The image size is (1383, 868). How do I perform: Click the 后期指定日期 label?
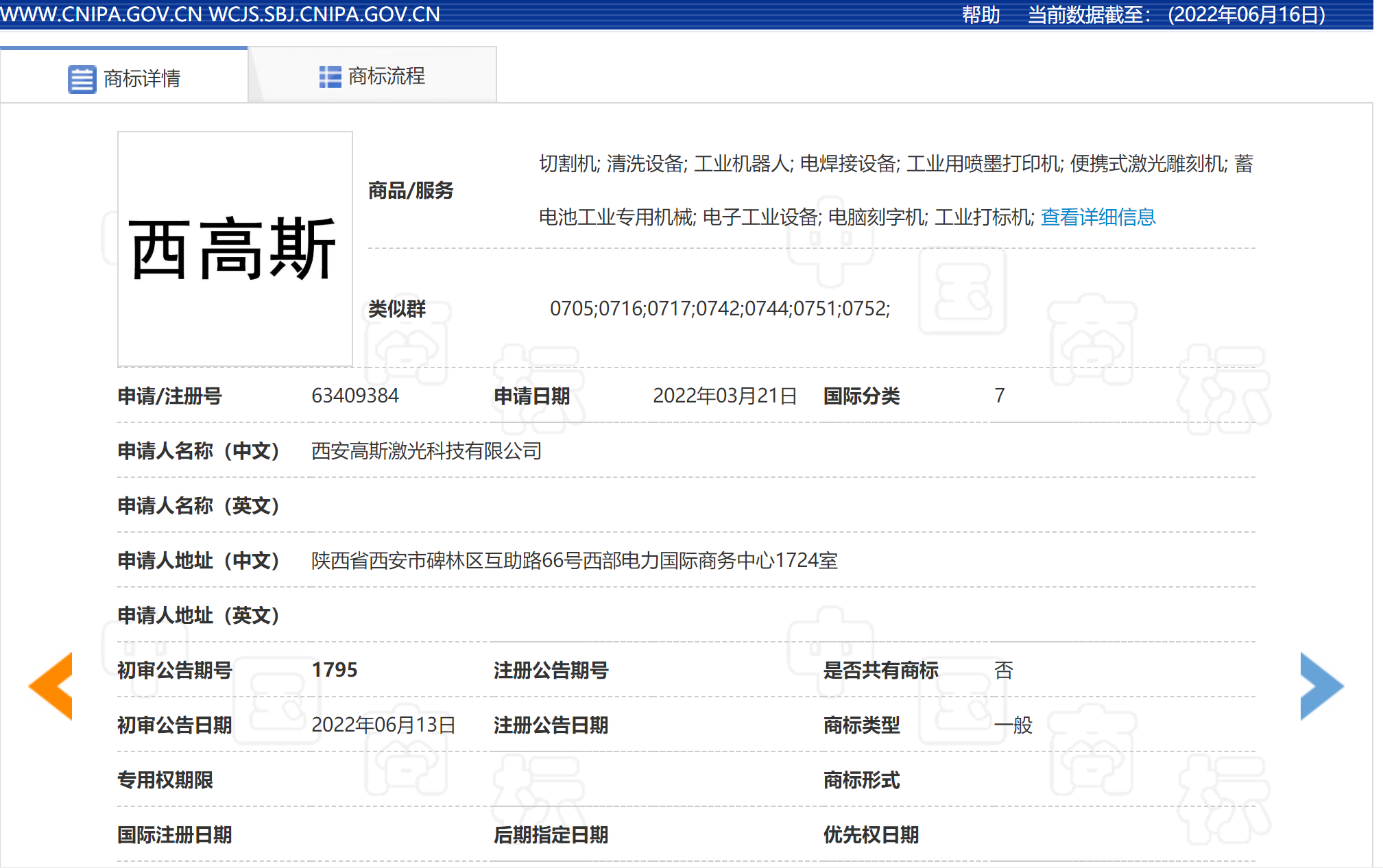tap(551, 834)
